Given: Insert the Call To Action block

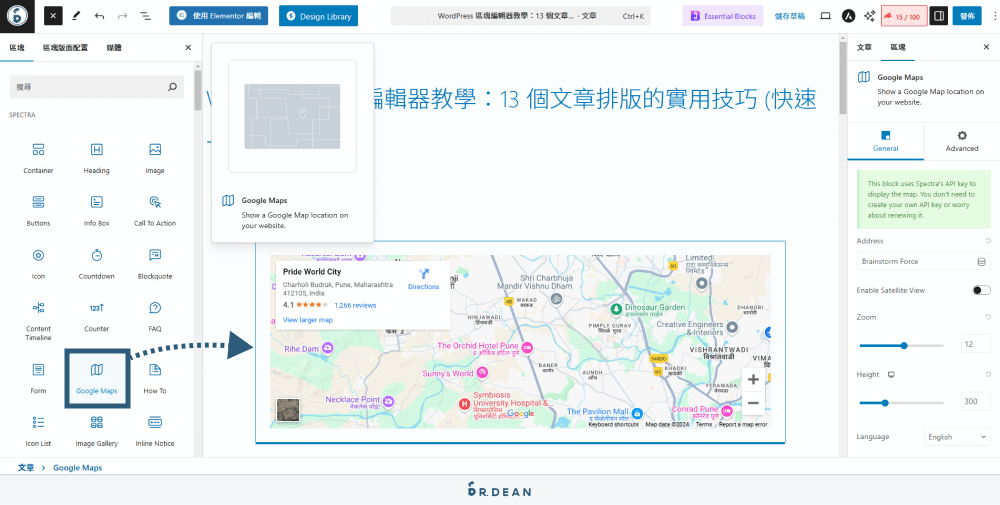Looking at the screenshot, I should pyautogui.click(x=154, y=212).
